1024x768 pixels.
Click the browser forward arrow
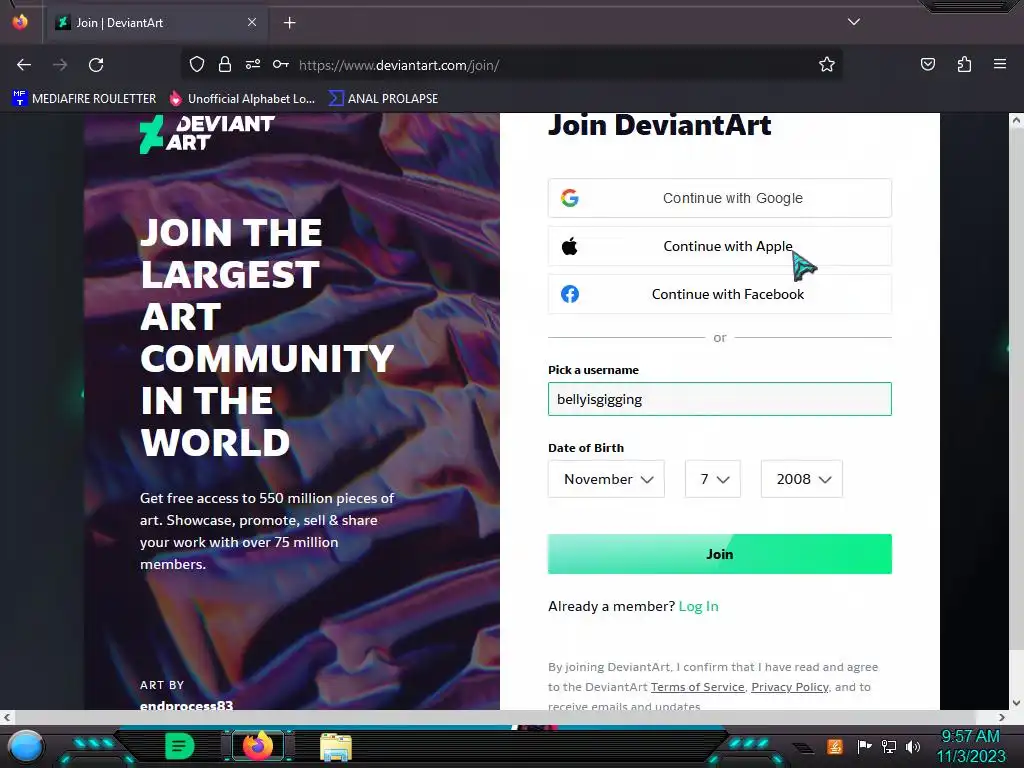[x=60, y=65]
